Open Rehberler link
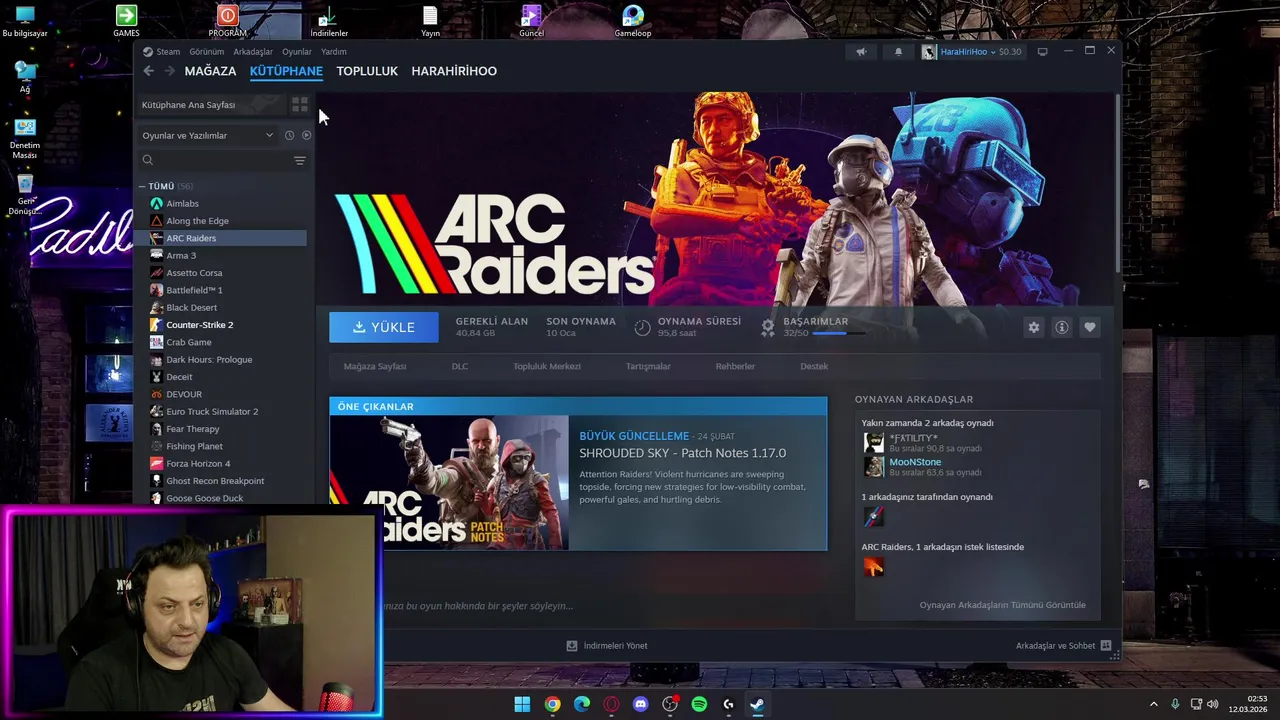 coord(735,366)
